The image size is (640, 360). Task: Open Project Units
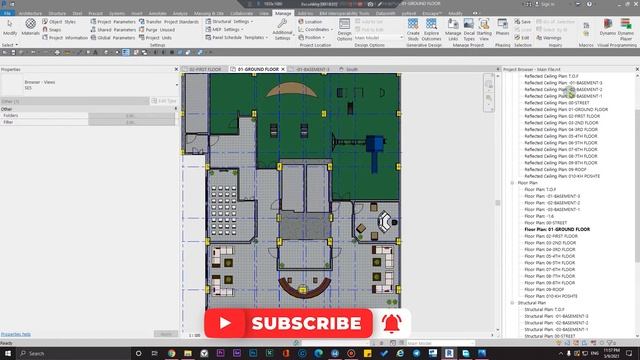click(x=155, y=38)
